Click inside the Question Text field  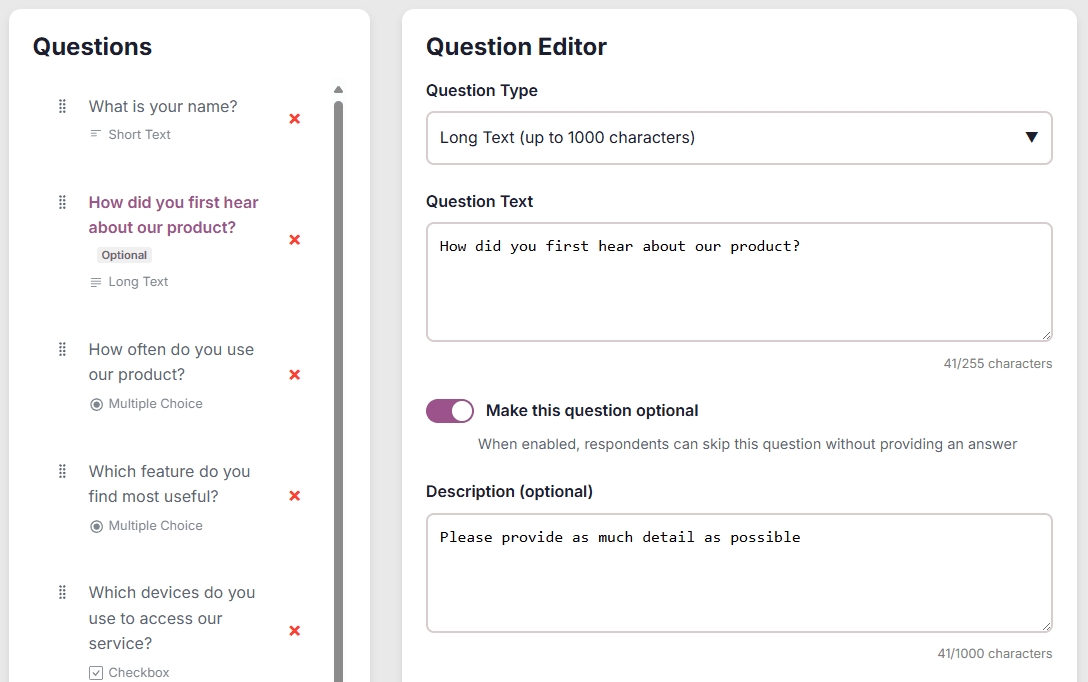(x=738, y=280)
